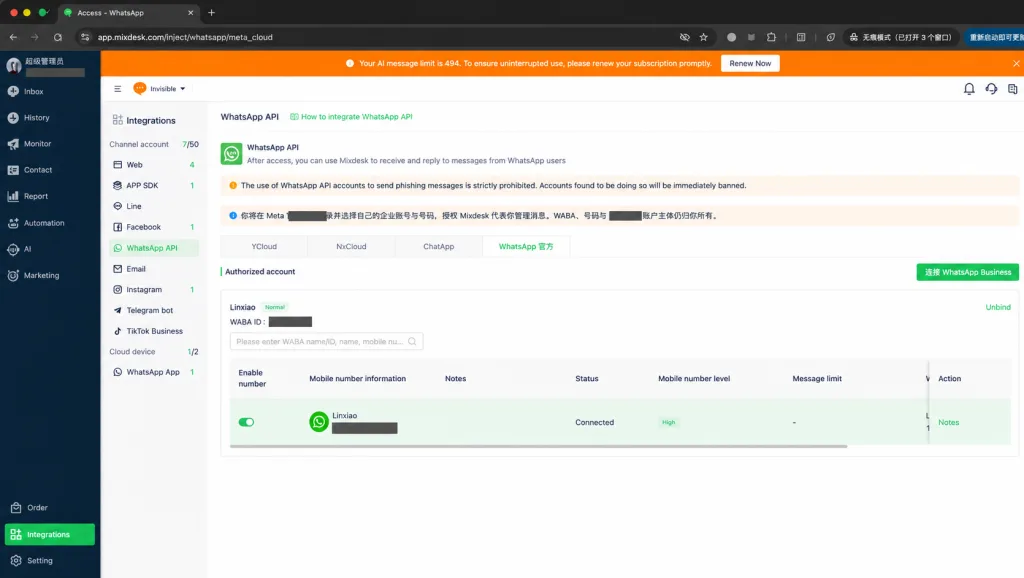Close the orange subscription banner
Viewport: 1024px width, 578px height.
pos(1016,63)
